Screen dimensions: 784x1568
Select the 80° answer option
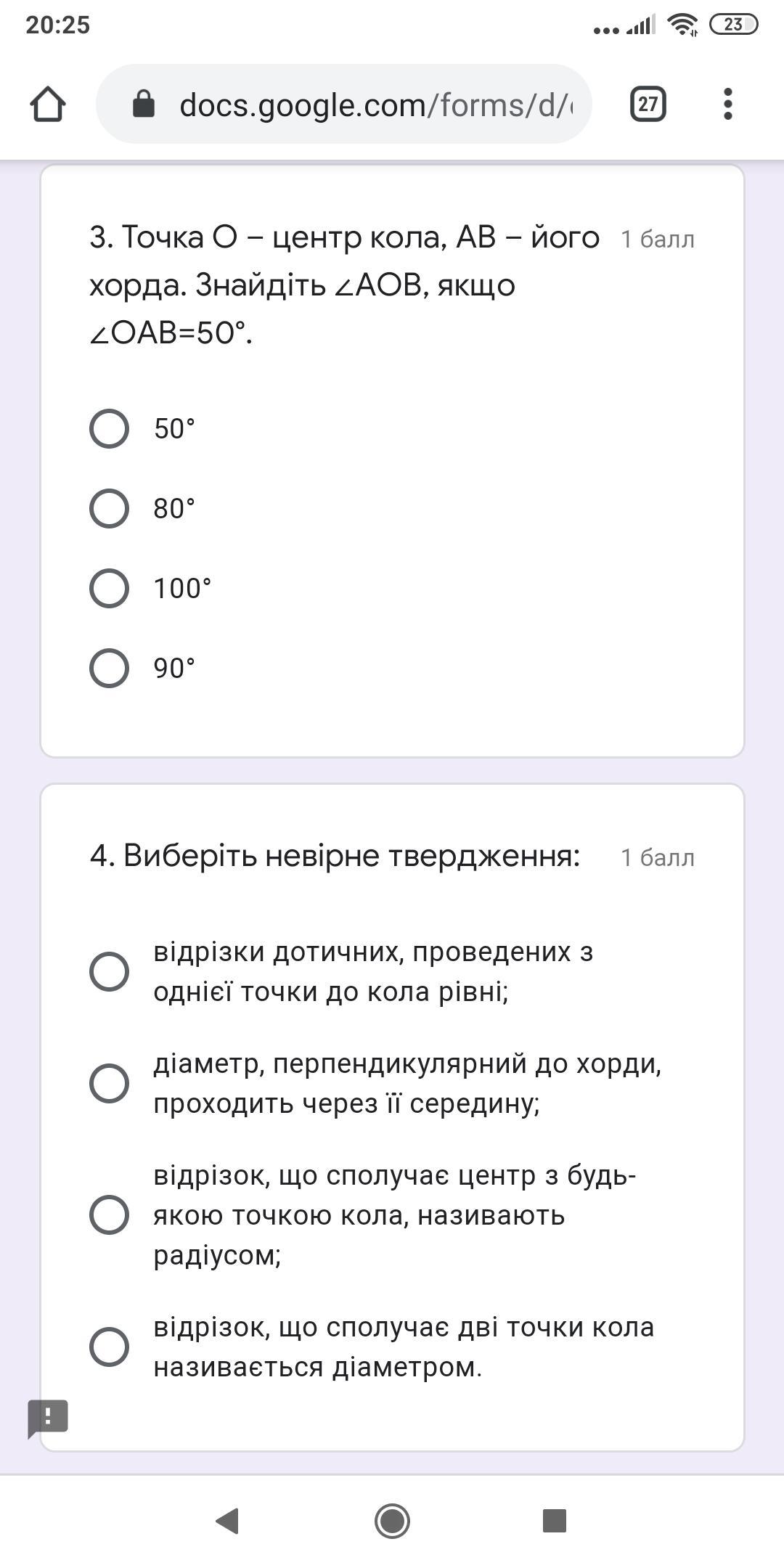tap(110, 508)
